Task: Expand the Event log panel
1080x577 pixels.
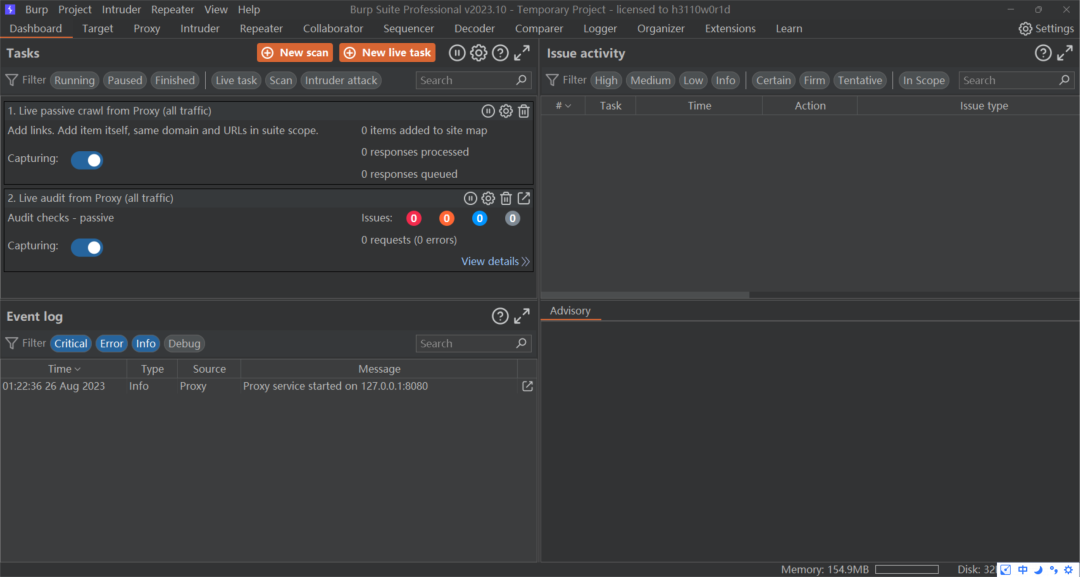Action: [522, 316]
